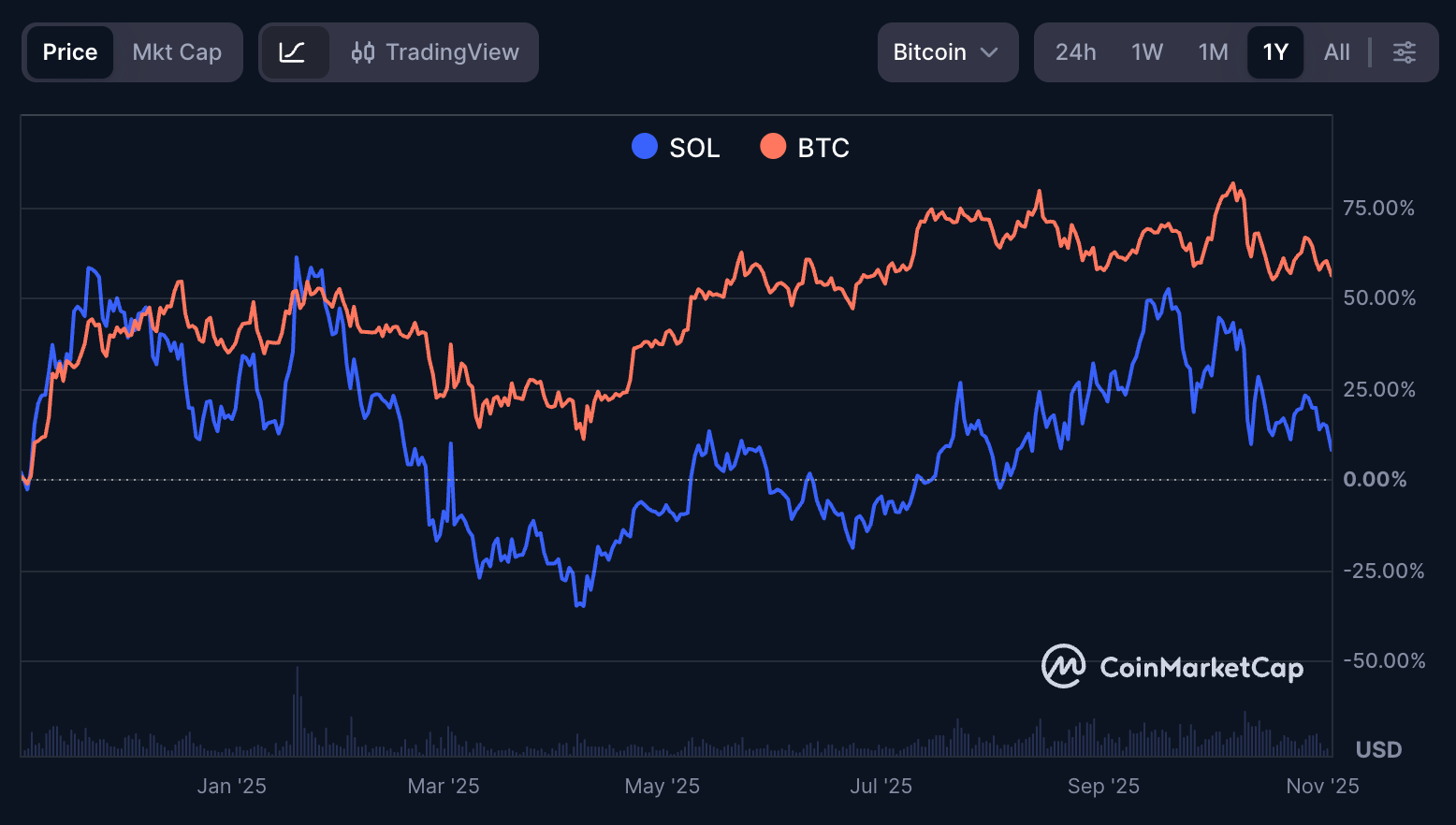
Task: Click the SOL legend dot
Action: [x=644, y=146]
